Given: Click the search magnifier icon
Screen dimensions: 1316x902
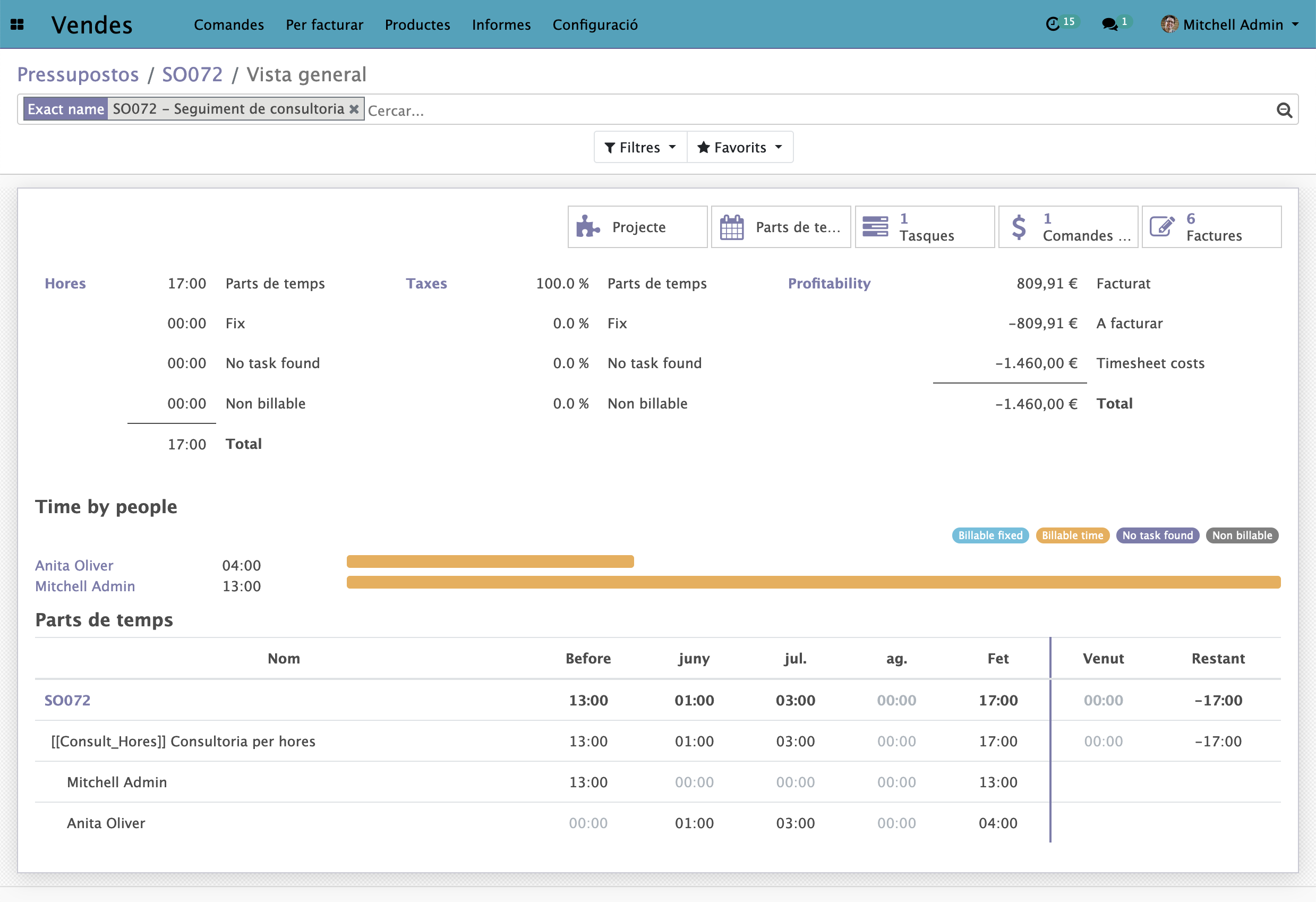Looking at the screenshot, I should 1284,110.
